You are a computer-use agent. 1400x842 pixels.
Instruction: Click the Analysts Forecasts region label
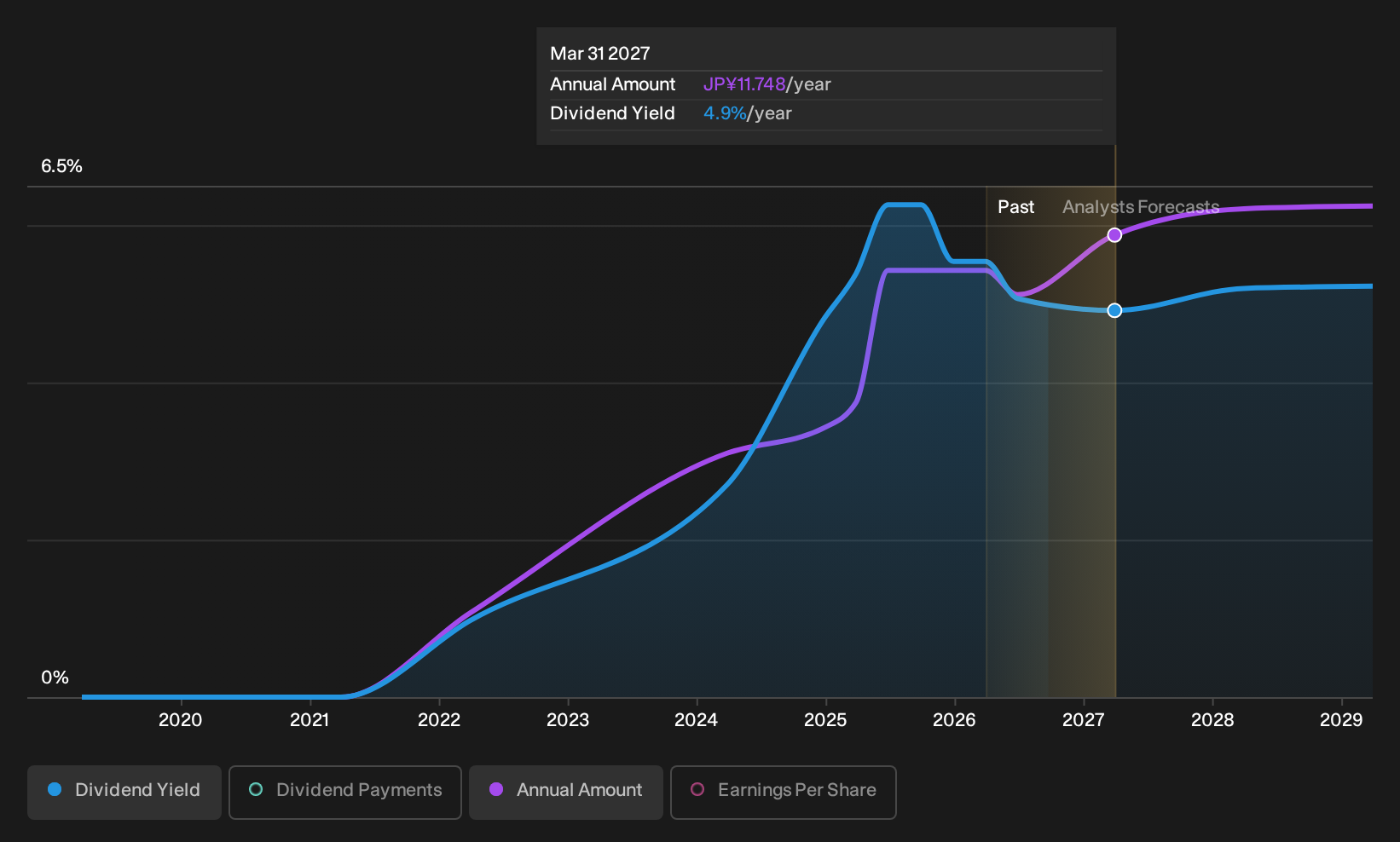click(x=1141, y=207)
